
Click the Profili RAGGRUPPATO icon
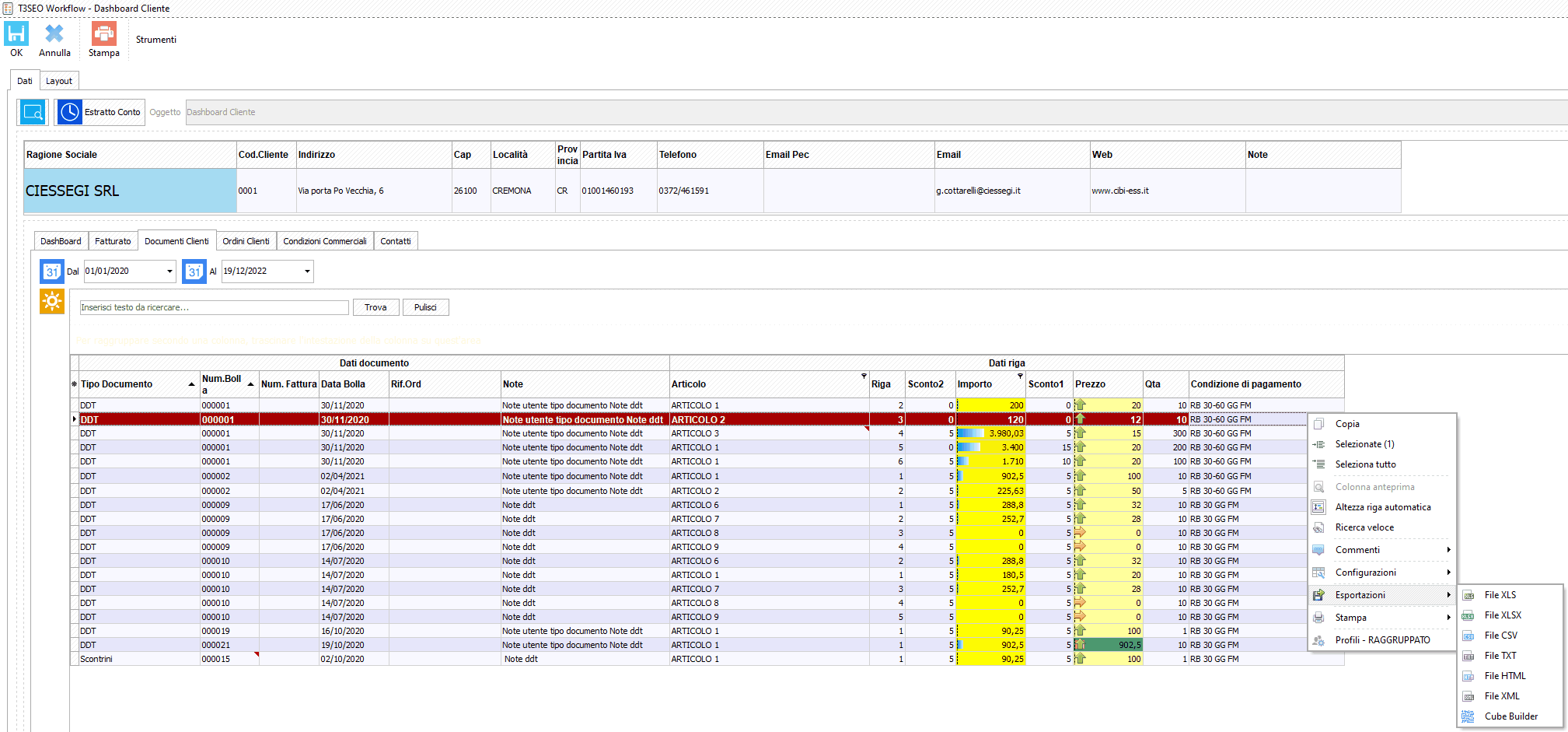coord(1318,640)
